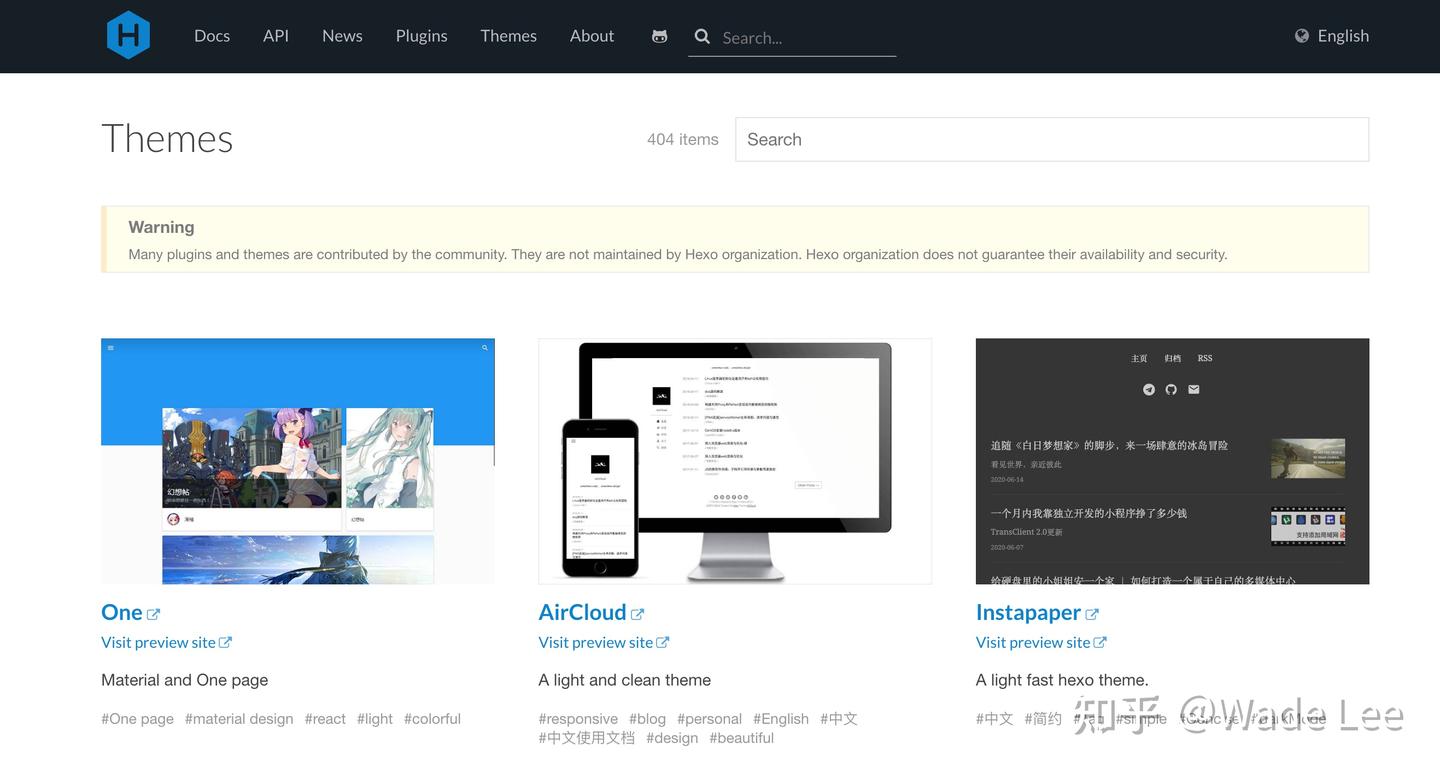1440x773 pixels.
Task: Click the external-link icon beside the One heading
Action: (153, 611)
